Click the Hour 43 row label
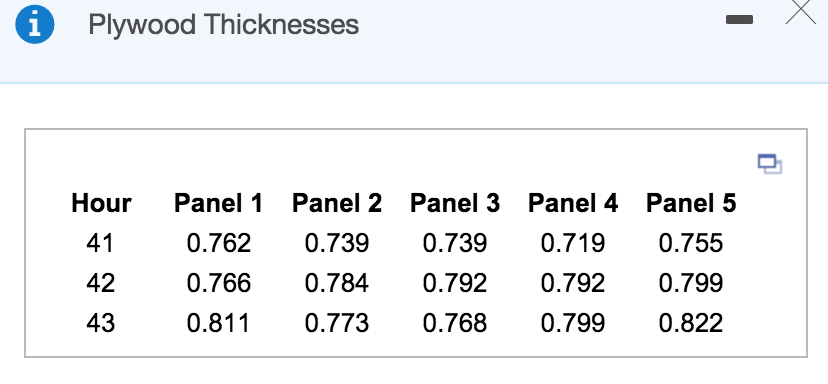828x384 pixels. [x=100, y=323]
